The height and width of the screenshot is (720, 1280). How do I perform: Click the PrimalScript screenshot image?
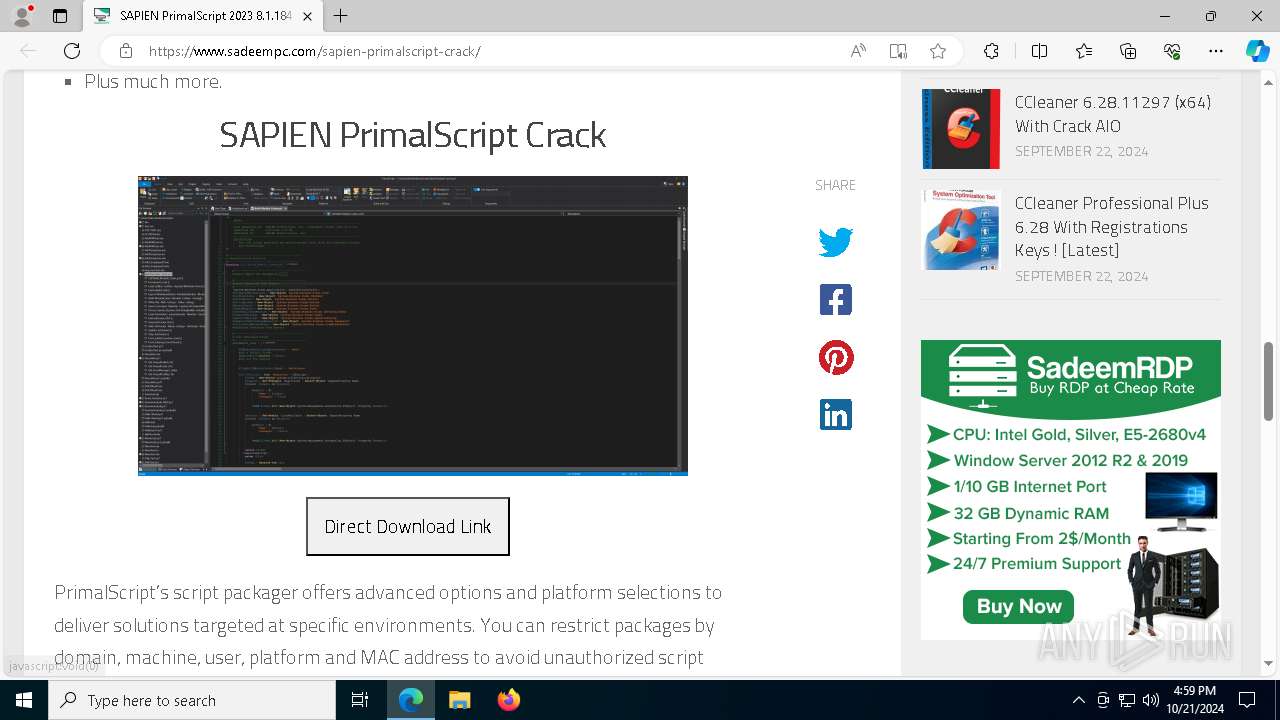point(413,325)
